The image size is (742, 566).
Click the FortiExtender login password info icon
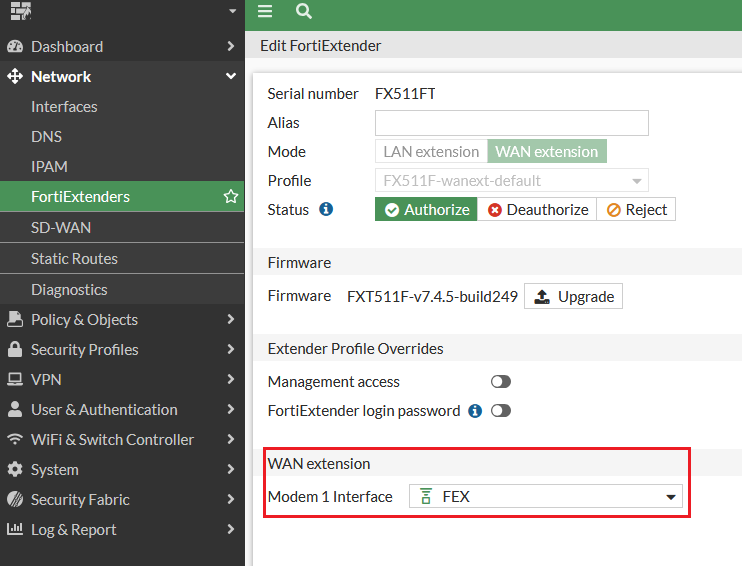[475, 411]
